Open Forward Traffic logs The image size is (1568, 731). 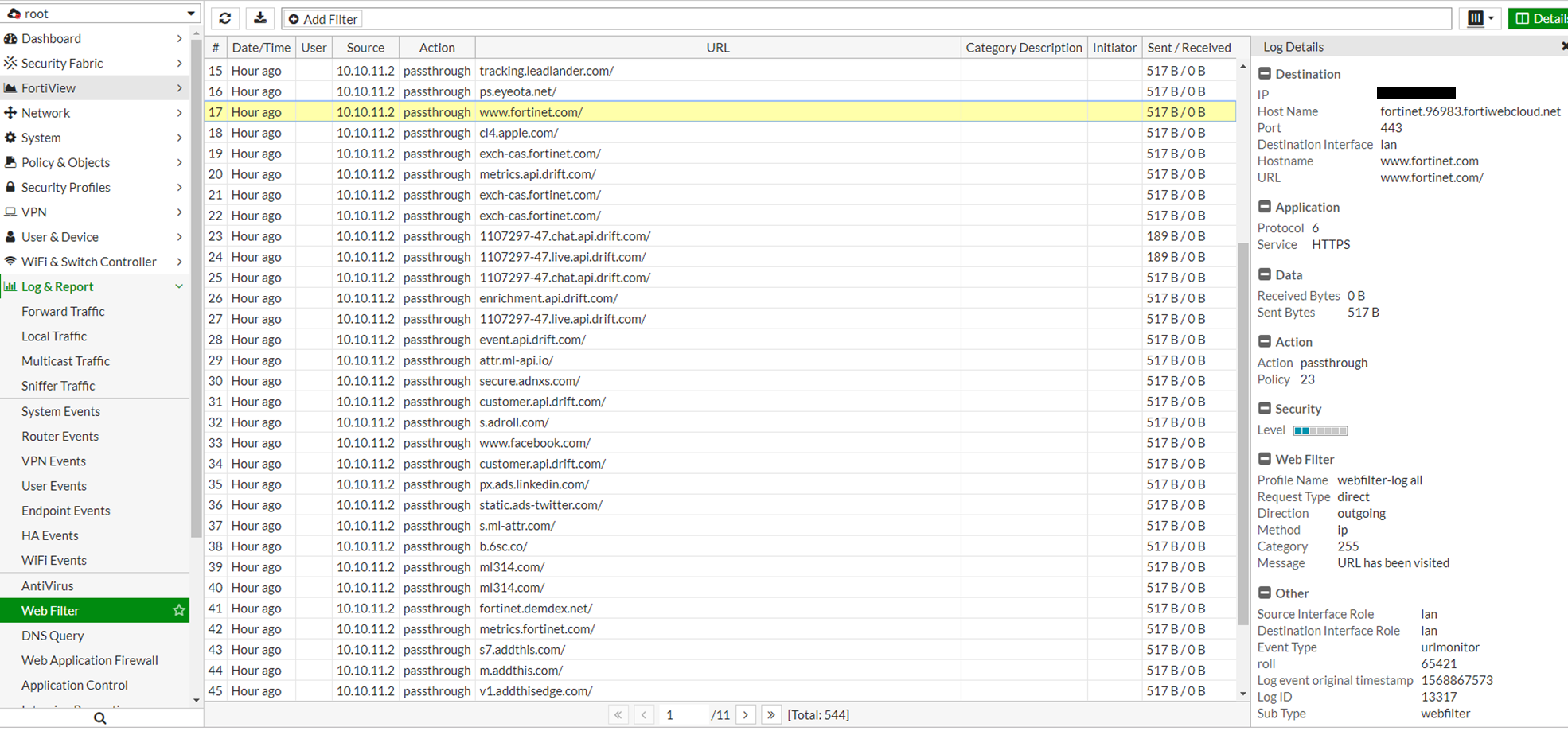(x=63, y=311)
